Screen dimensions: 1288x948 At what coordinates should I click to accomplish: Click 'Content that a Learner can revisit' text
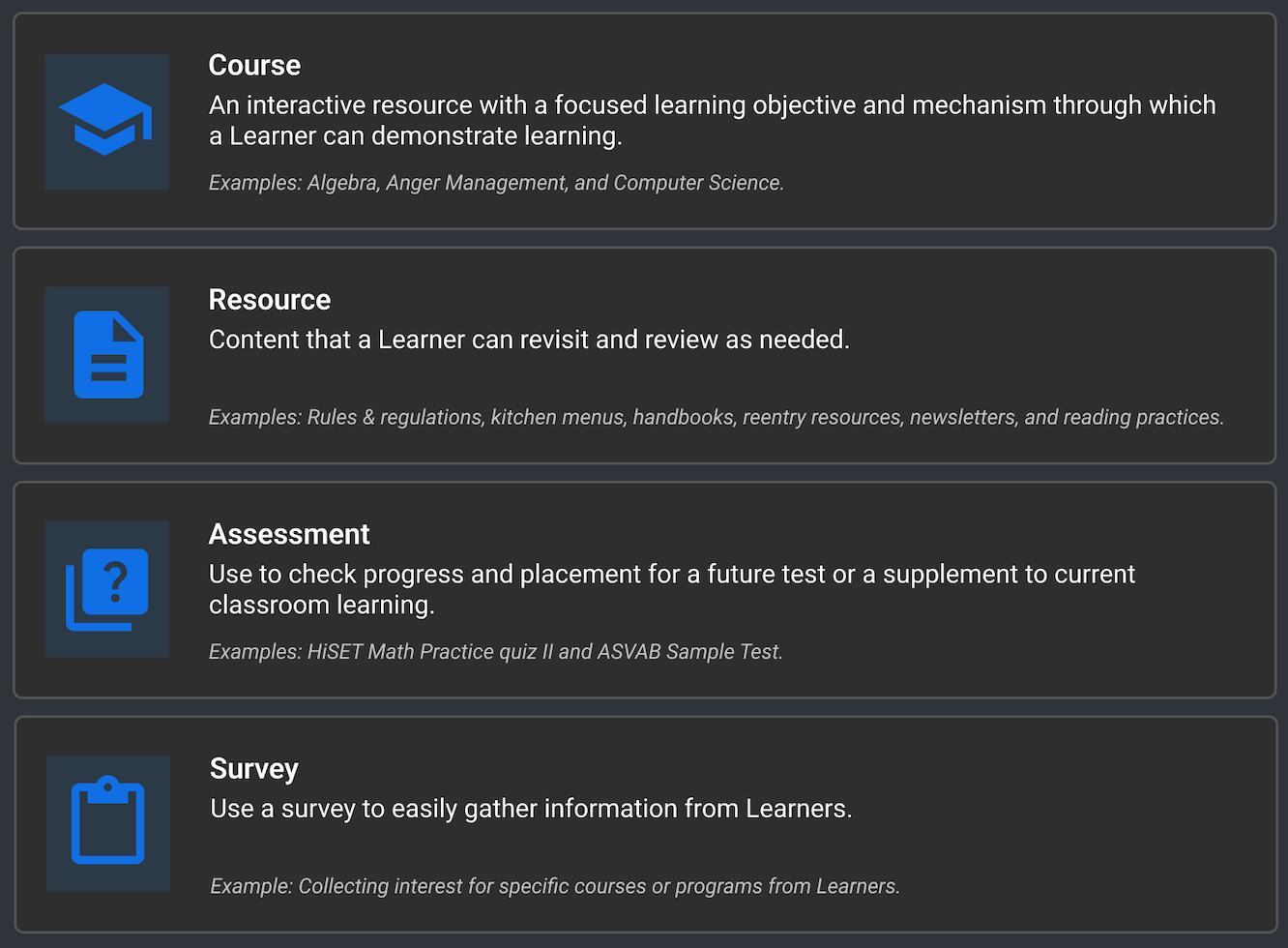pyautogui.click(x=529, y=340)
